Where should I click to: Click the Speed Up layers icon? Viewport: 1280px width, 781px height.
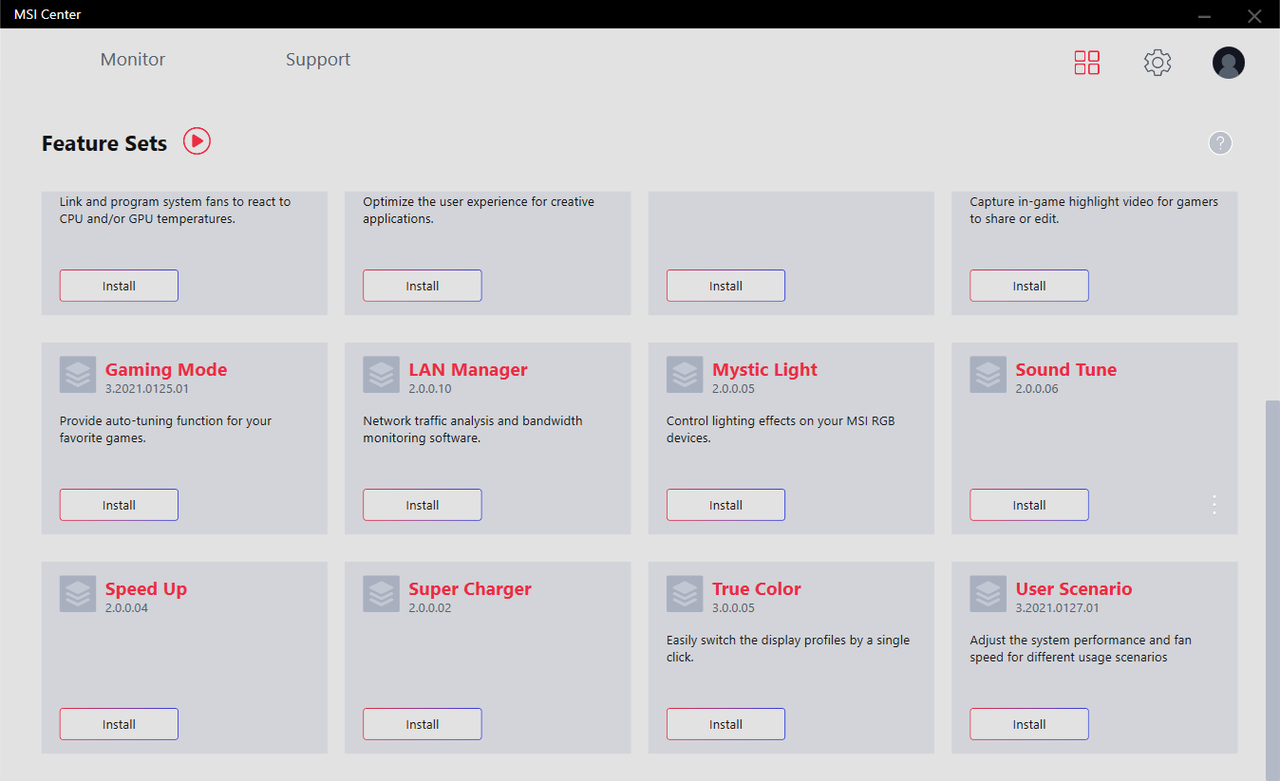(x=78, y=594)
